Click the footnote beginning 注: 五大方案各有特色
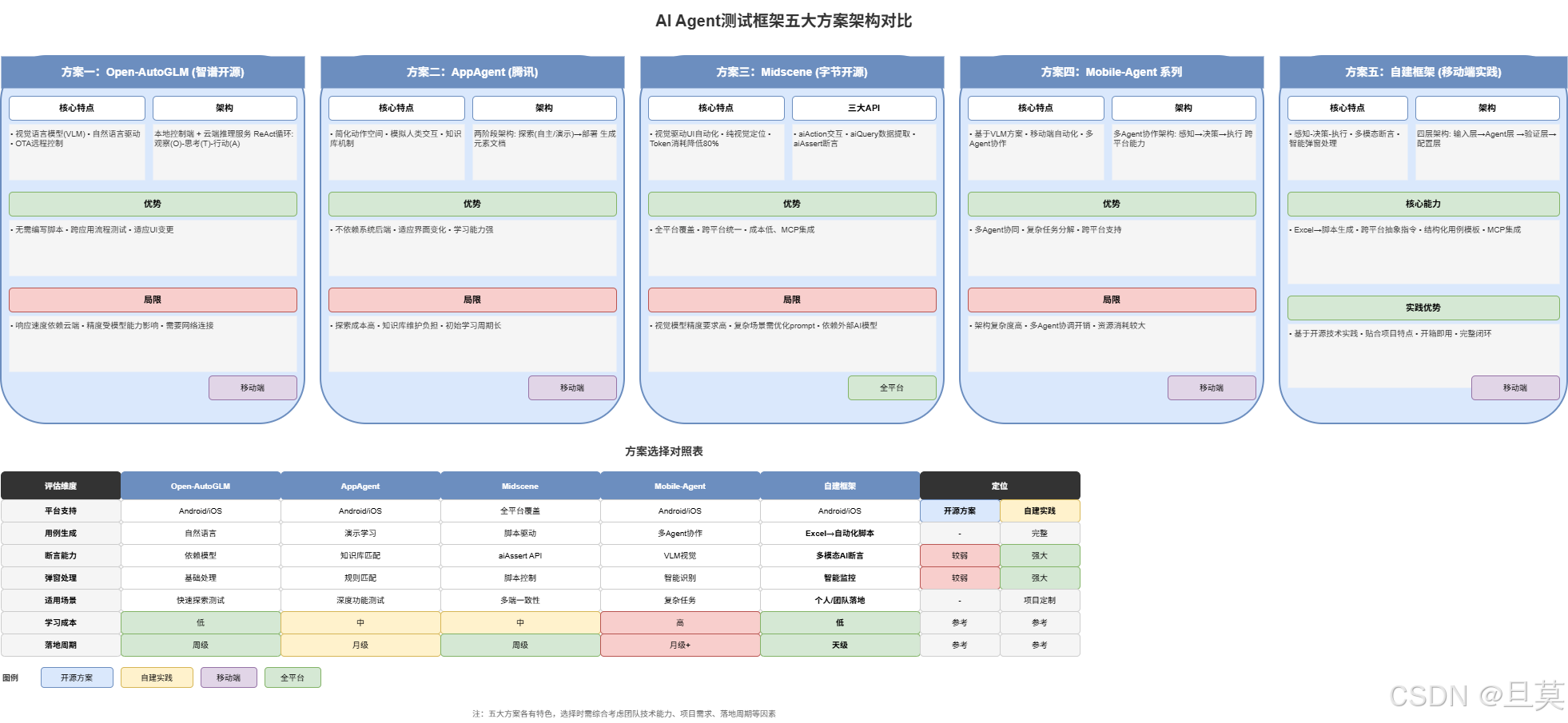Viewport: 1568px width, 723px height. tap(624, 713)
